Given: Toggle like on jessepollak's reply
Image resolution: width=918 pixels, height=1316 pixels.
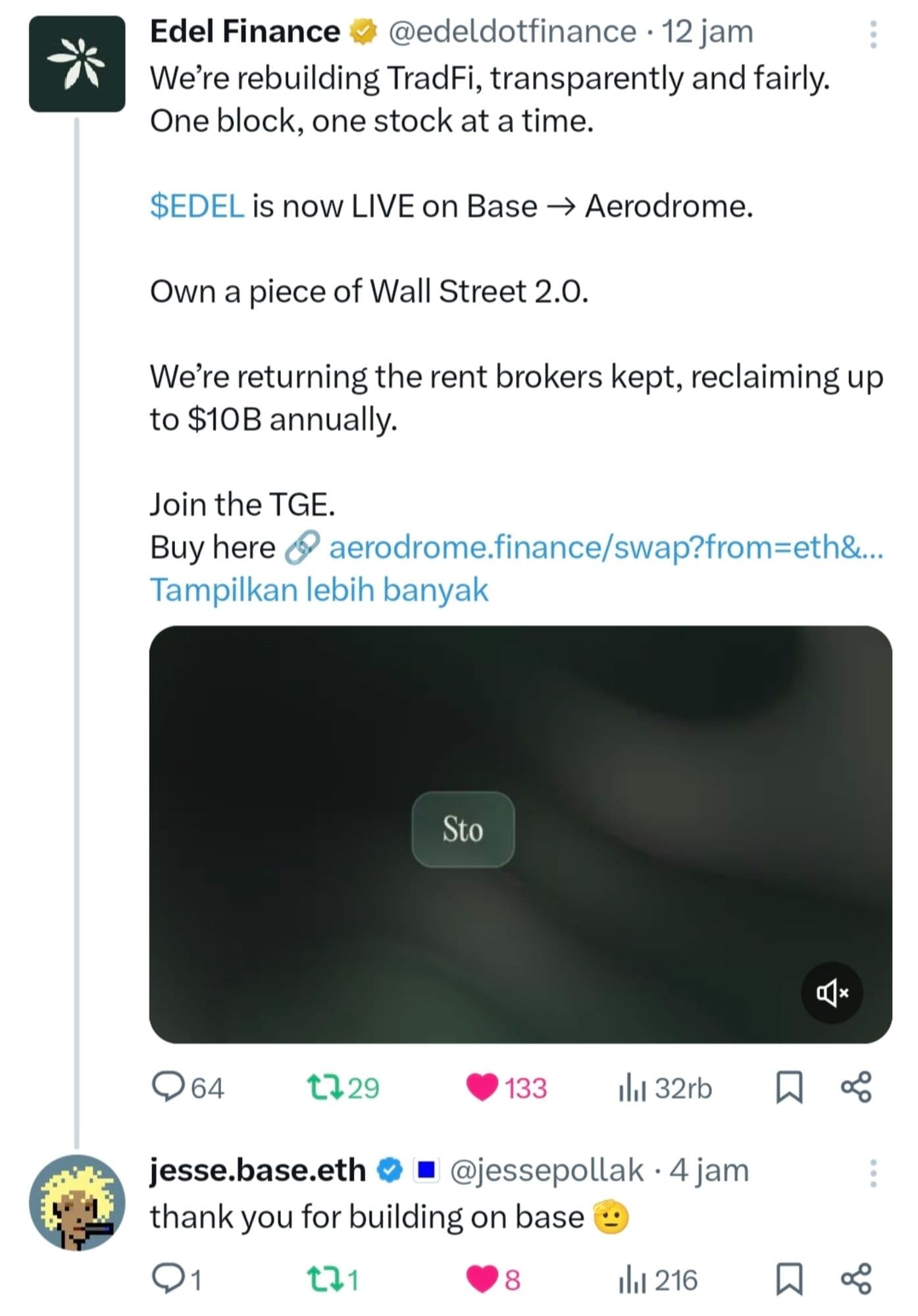Looking at the screenshot, I should click(482, 1280).
